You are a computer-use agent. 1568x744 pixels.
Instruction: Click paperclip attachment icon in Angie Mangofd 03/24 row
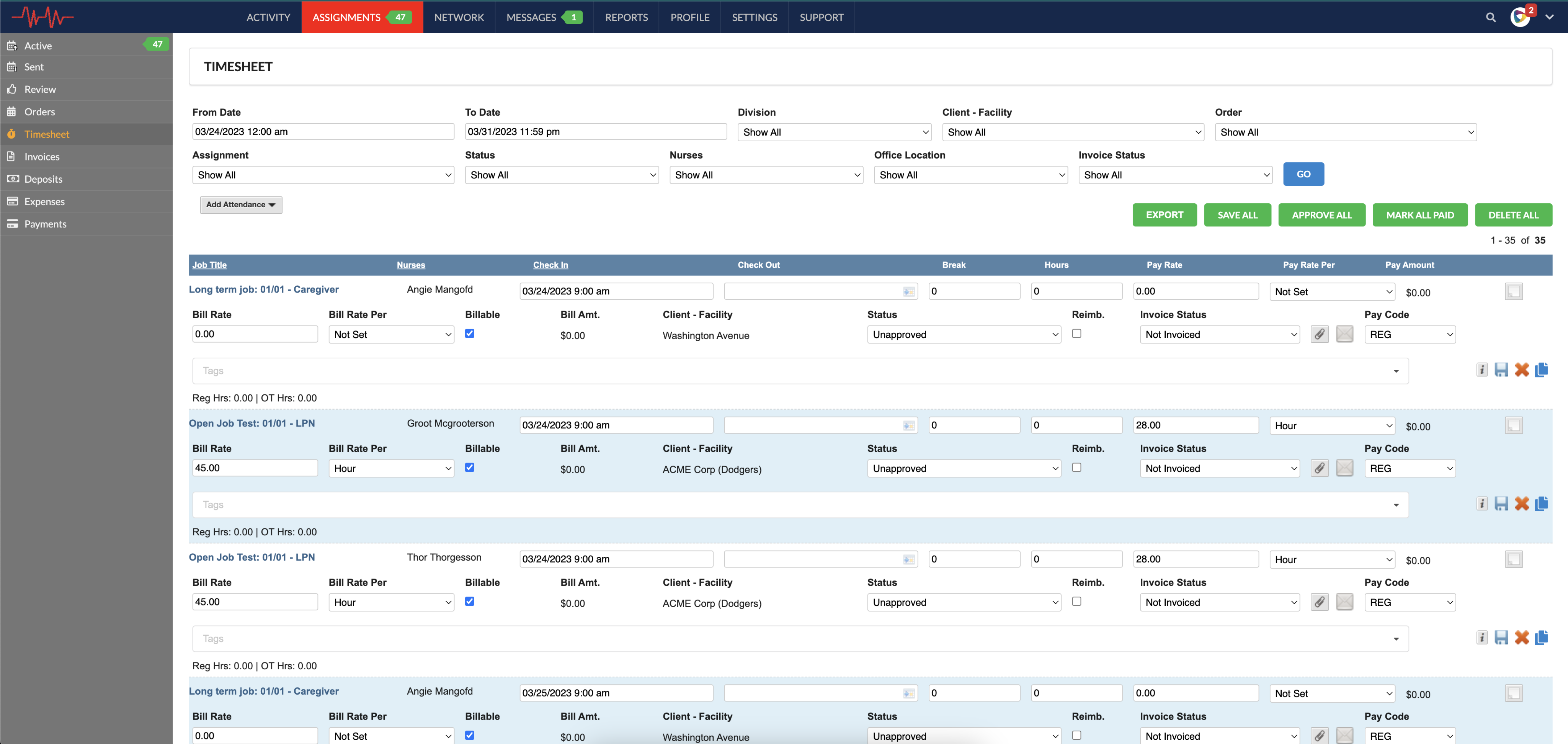[x=1319, y=334]
